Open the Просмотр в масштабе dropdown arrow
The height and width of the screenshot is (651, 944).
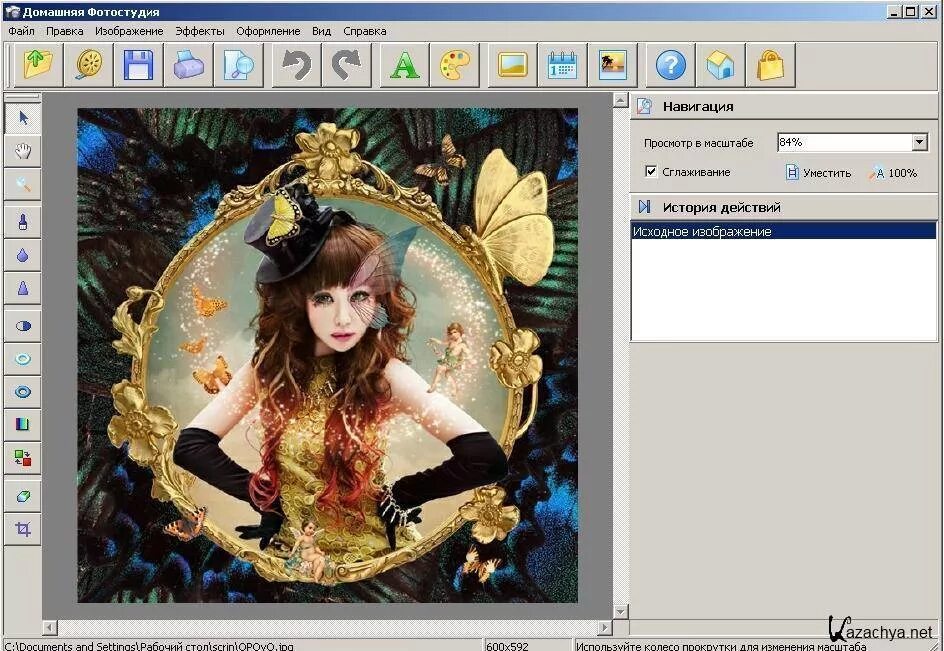coord(919,143)
